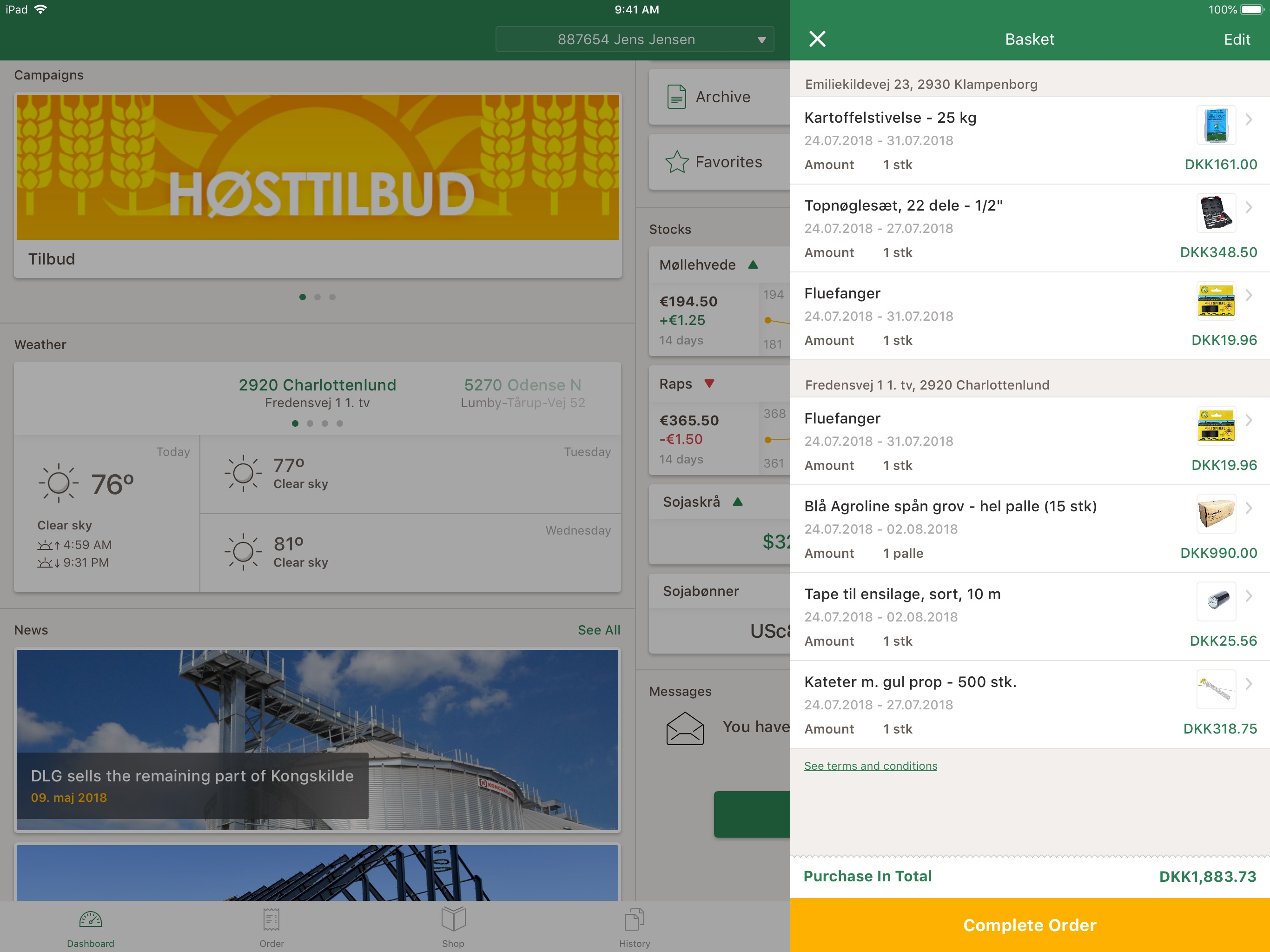Select second campaign page indicator dot

[317, 297]
